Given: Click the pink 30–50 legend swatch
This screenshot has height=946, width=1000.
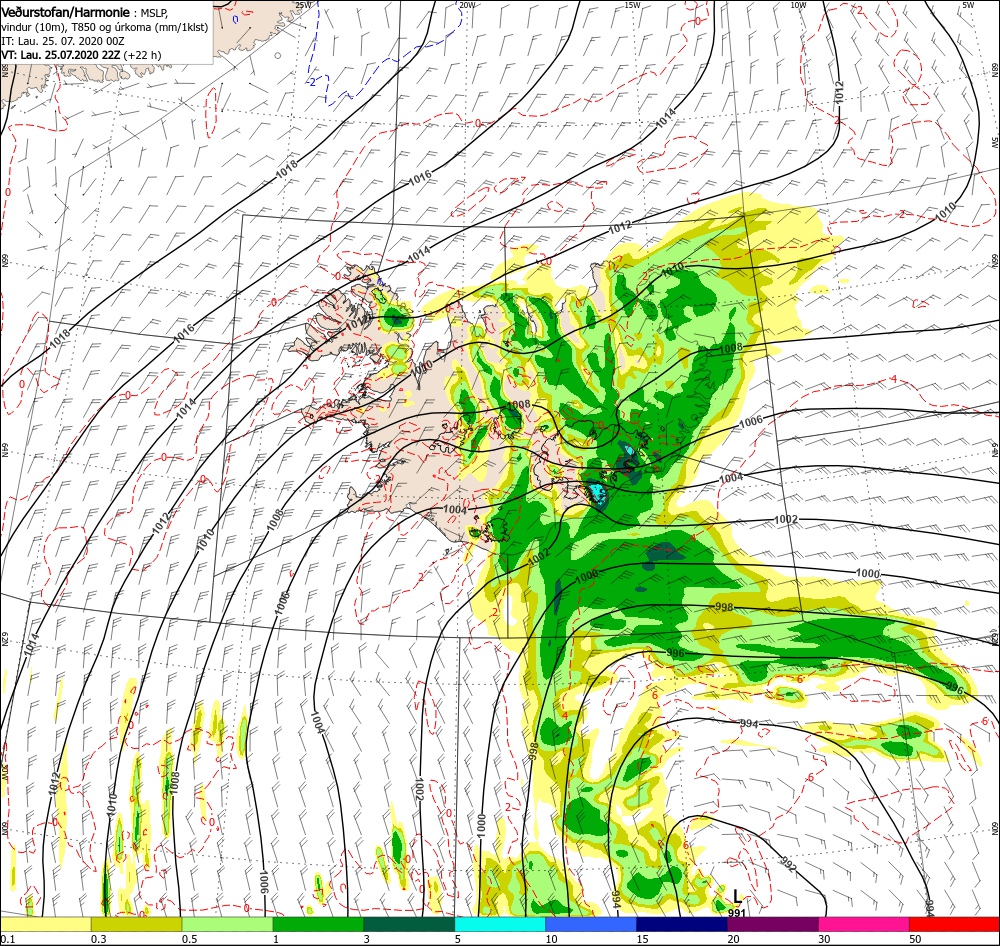Looking at the screenshot, I should tap(864, 924).
